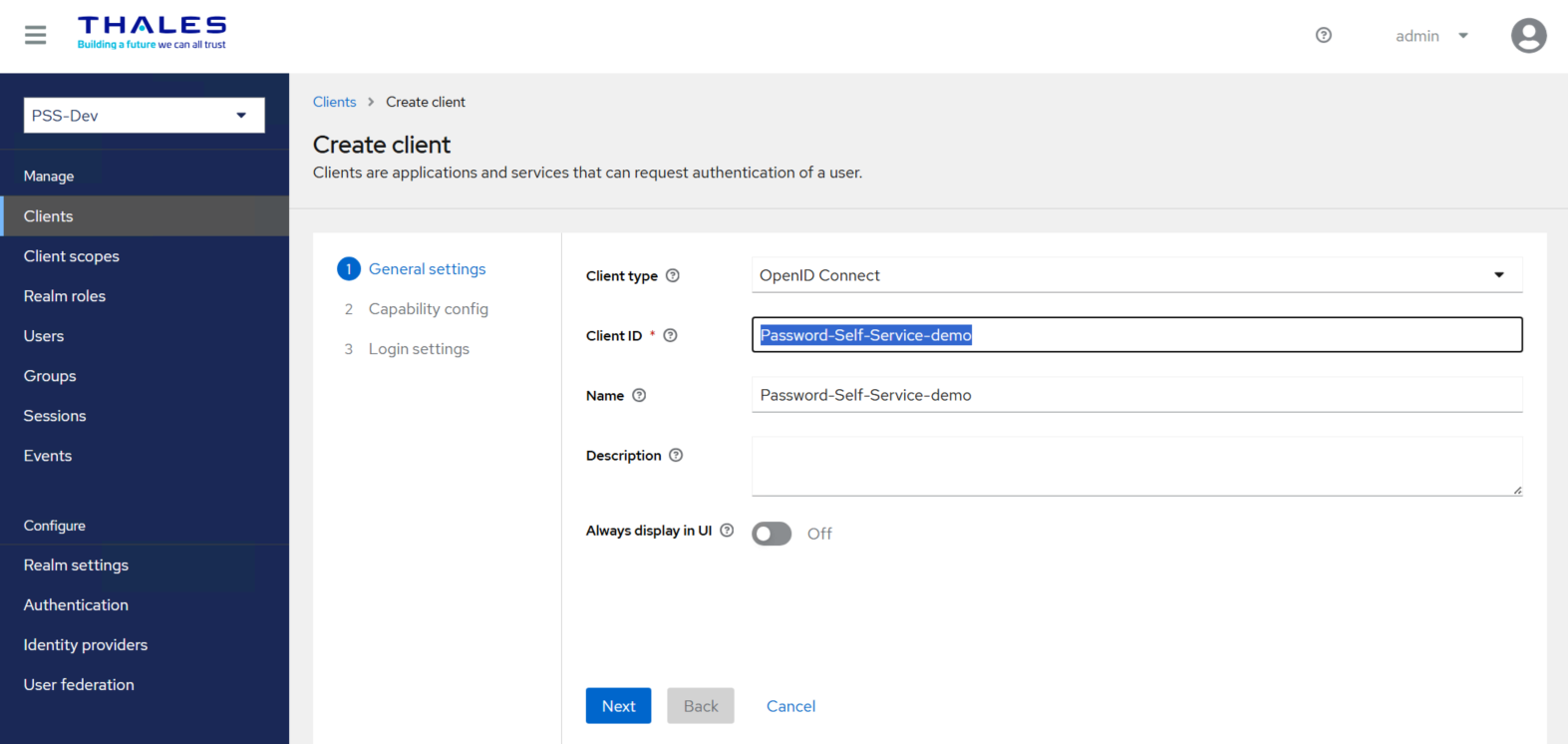Toggle the Always display in UI switch

tap(772, 534)
